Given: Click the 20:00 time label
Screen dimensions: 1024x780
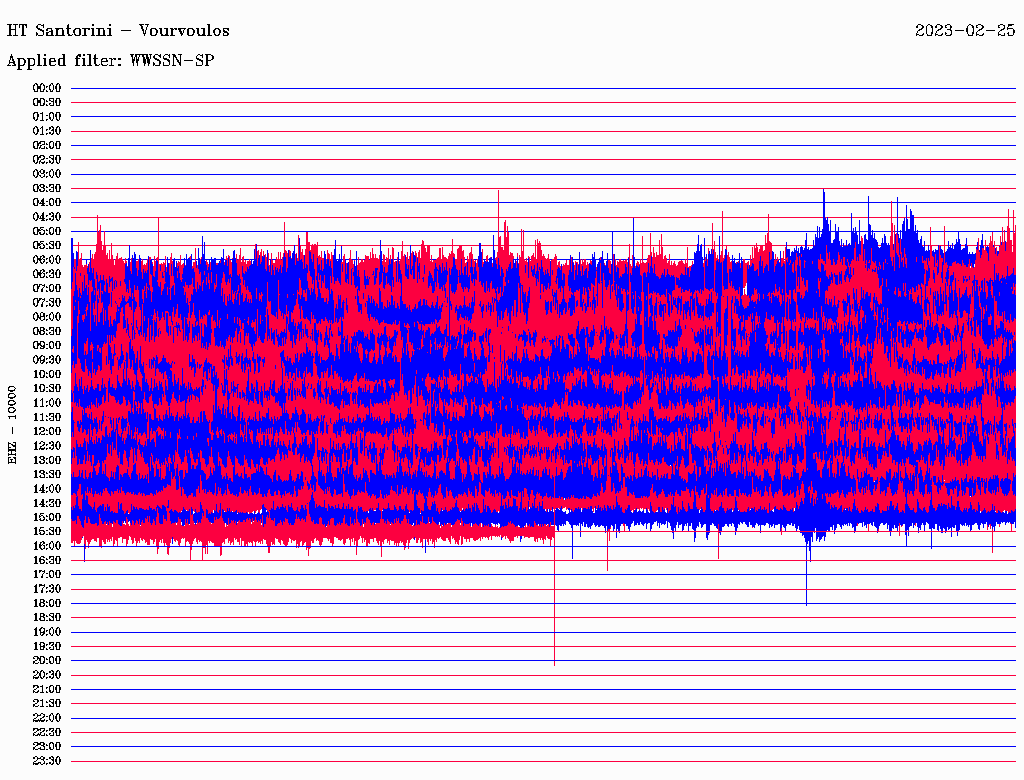Looking at the screenshot, I should pos(47,660).
